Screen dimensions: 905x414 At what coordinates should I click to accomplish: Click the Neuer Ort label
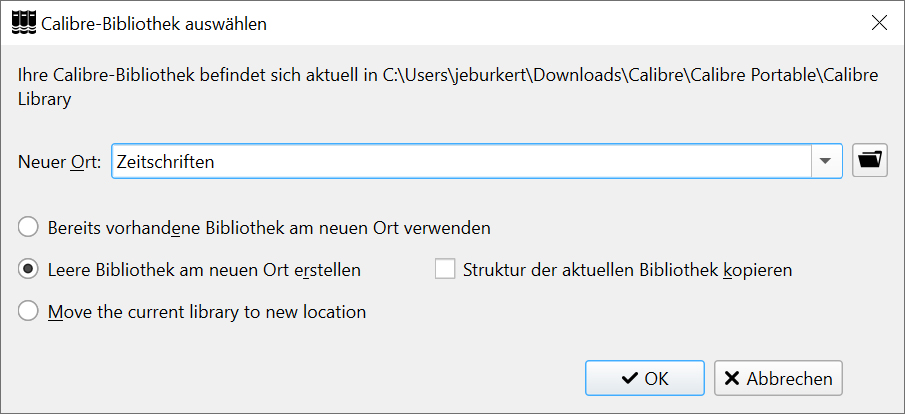[x=60, y=162]
